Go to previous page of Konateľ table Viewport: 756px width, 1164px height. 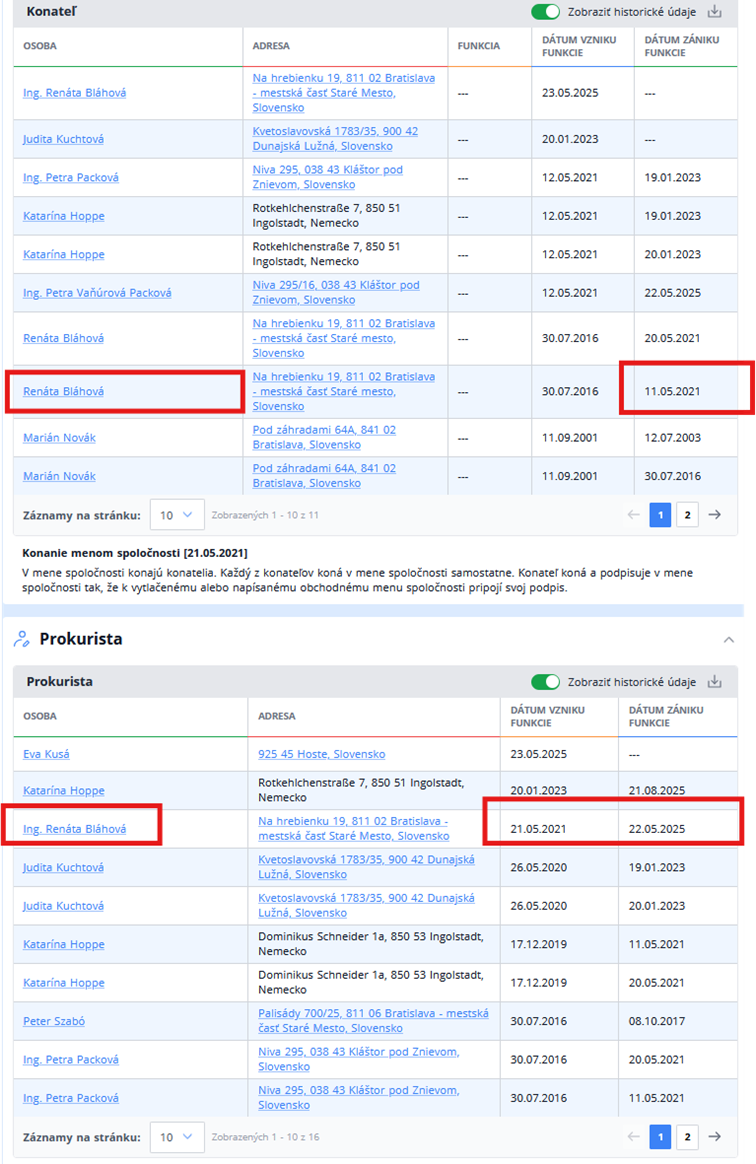coord(633,514)
